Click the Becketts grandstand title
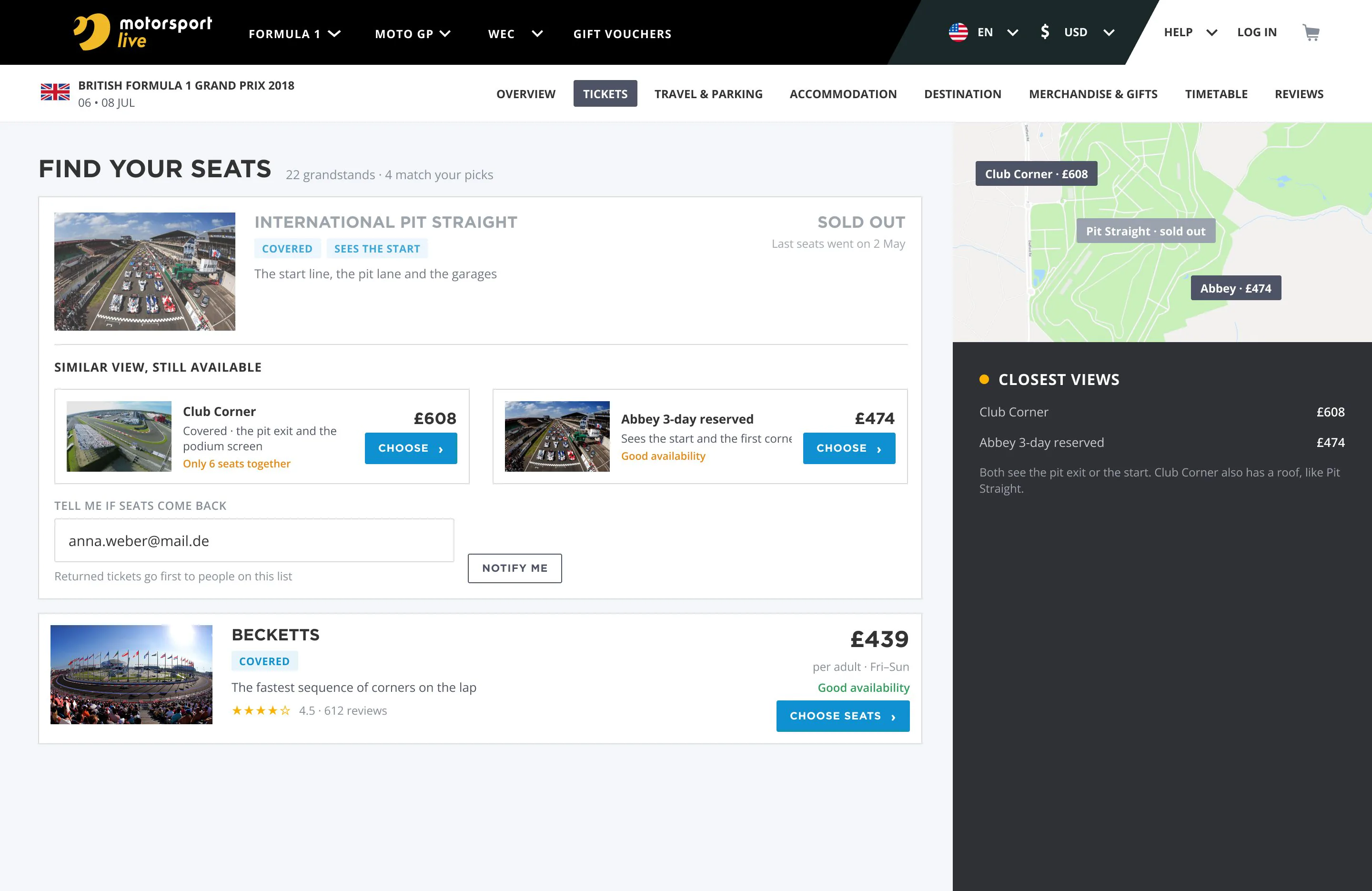This screenshot has height=891, width=1372. 275,634
